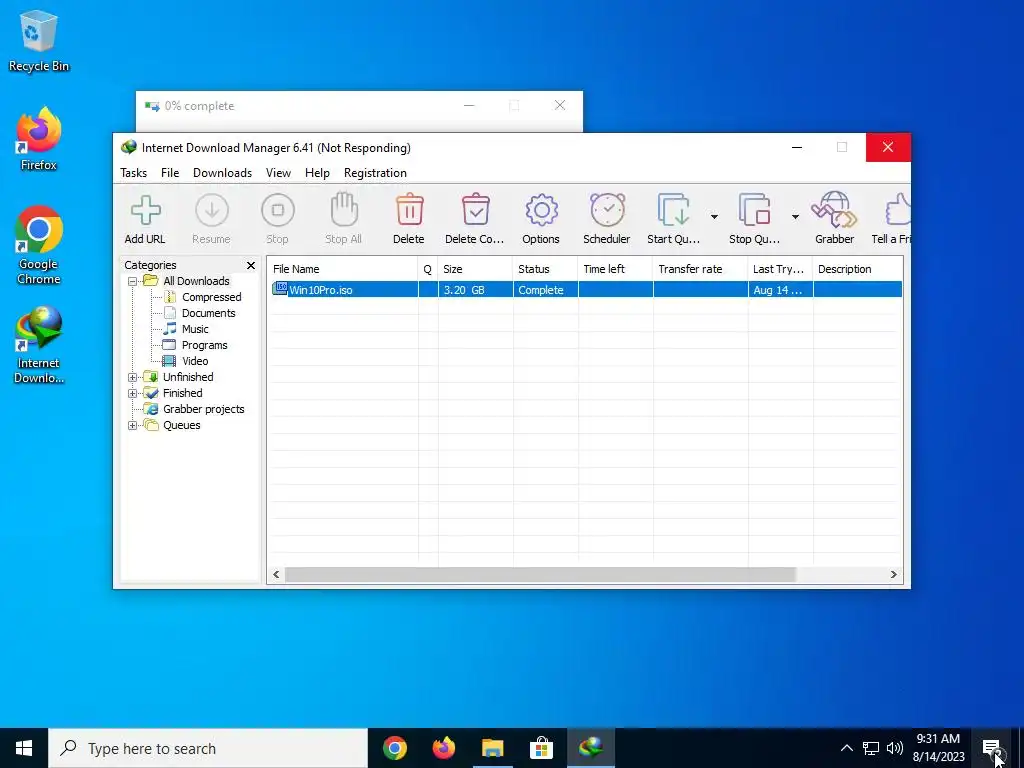
Task: Click the scroll right arrow
Action: (x=893, y=575)
